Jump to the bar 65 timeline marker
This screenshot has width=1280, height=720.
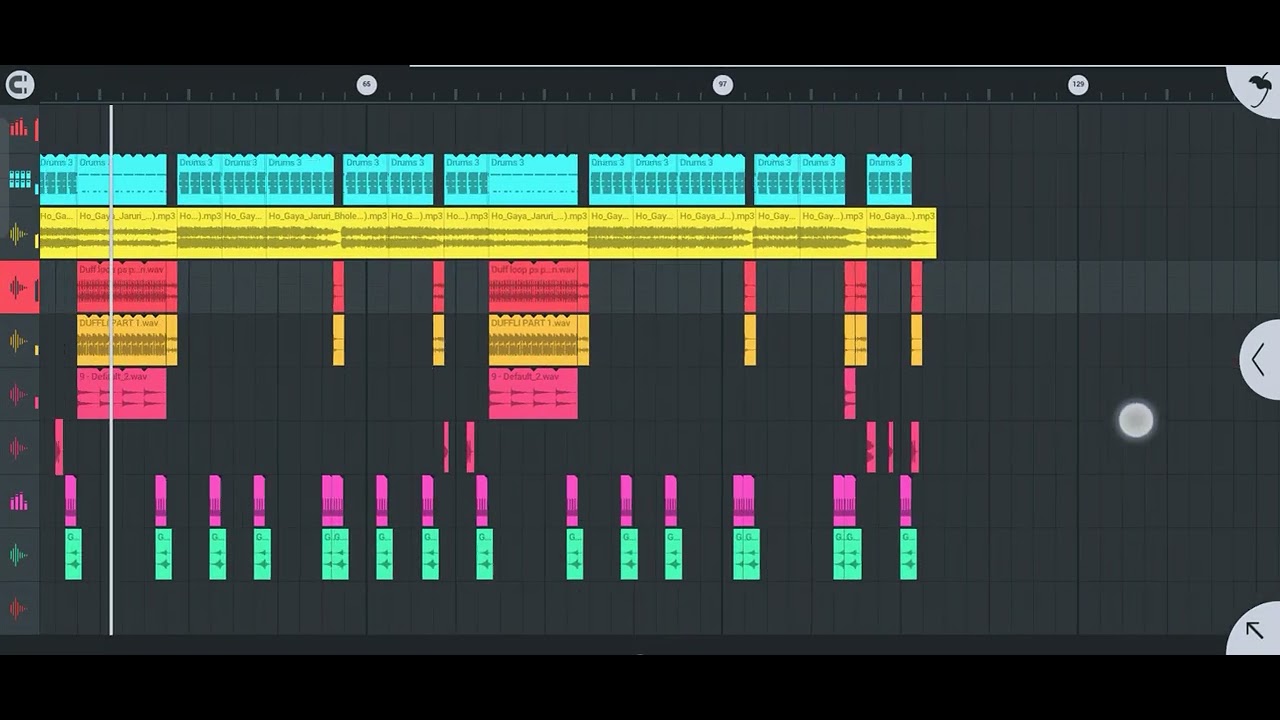coord(366,85)
